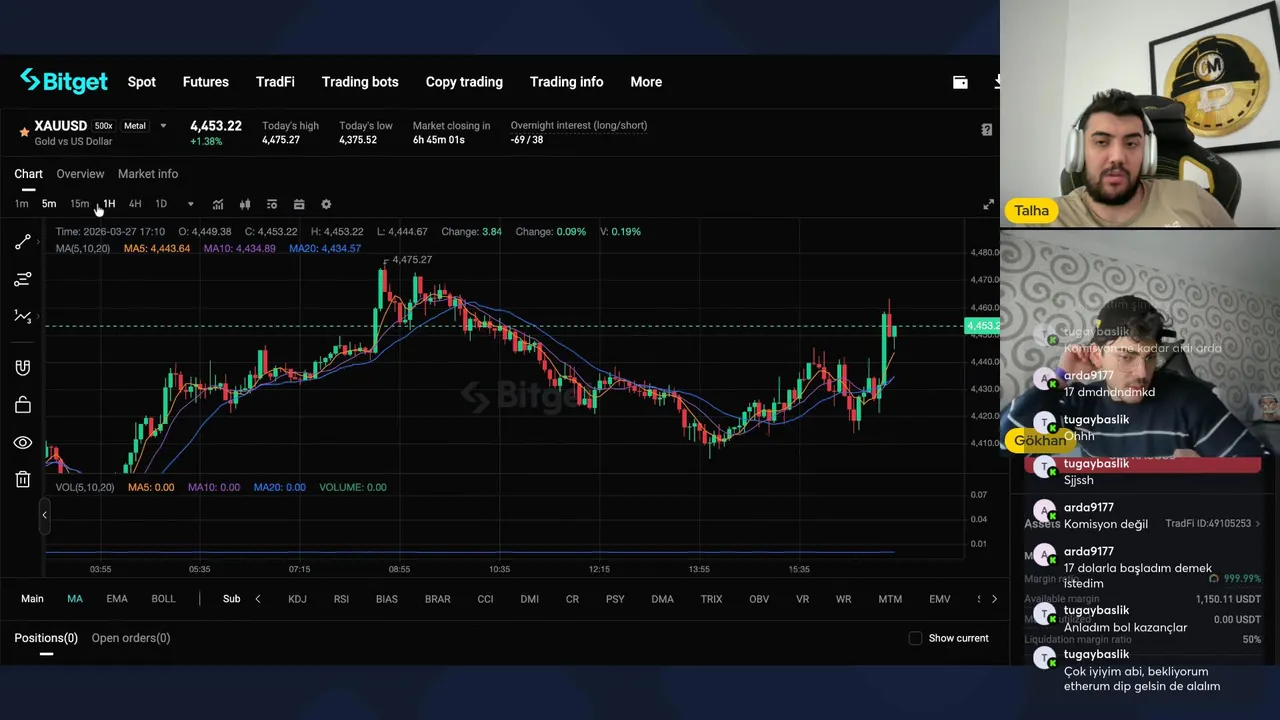The width and height of the screenshot is (1280, 720).
Task: Open the calendar toolbar icon
Action: point(299,204)
